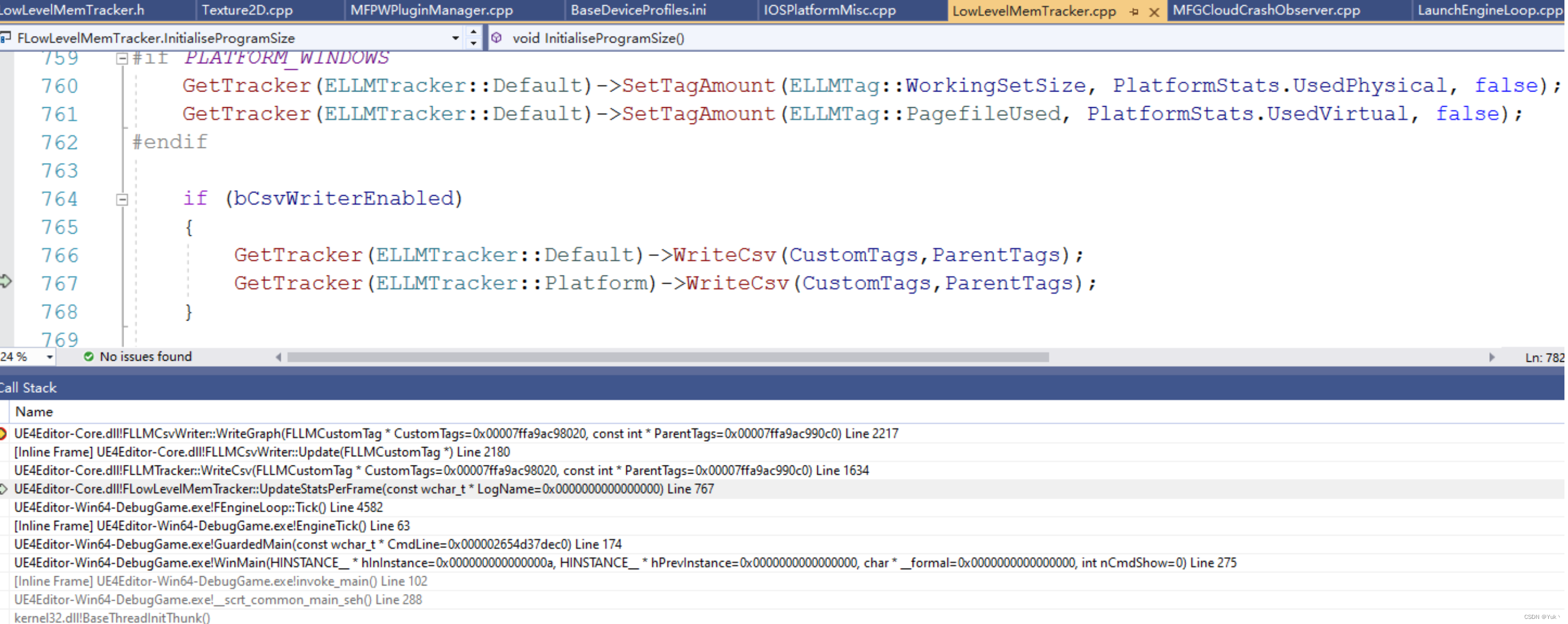This screenshot has width=1568, height=624.
Task: Select the FEngineLoop::Tick() call stack frame
Action: (199, 507)
